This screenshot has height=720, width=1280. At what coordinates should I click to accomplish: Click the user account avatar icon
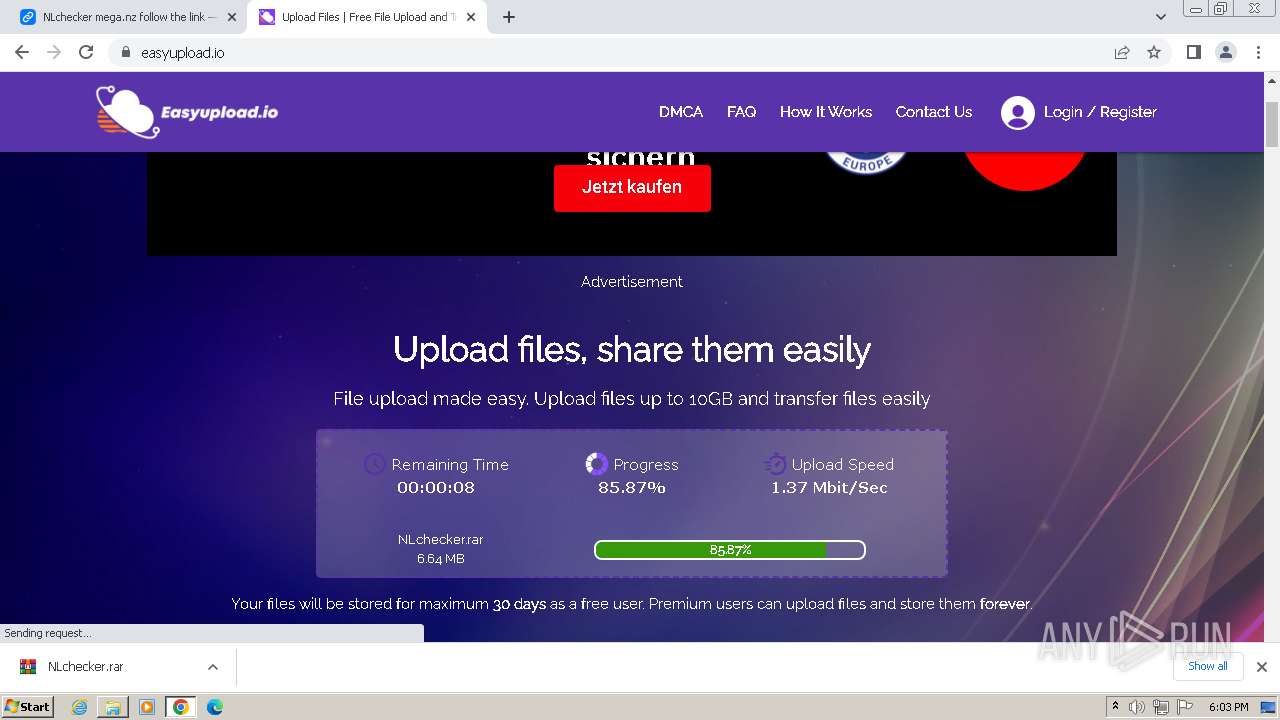pos(1017,112)
